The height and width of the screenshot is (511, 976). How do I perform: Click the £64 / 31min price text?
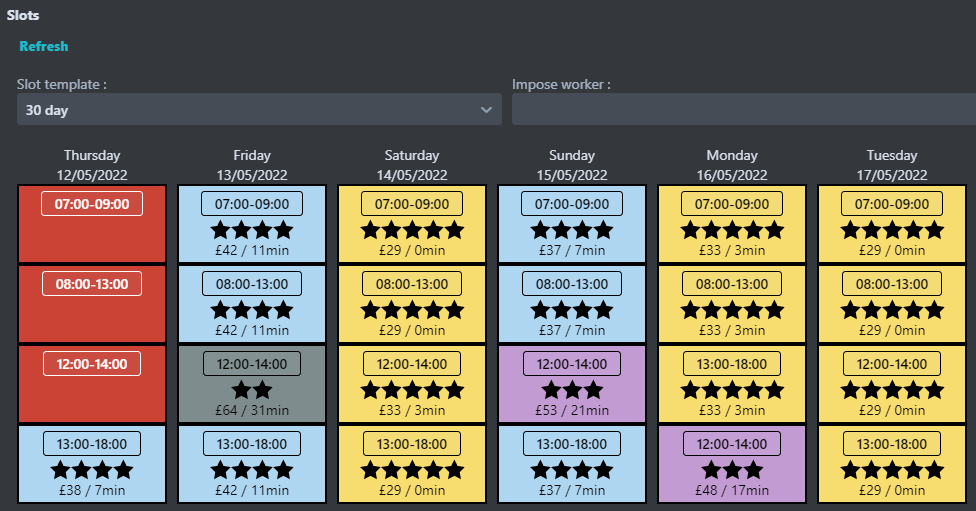(252, 410)
